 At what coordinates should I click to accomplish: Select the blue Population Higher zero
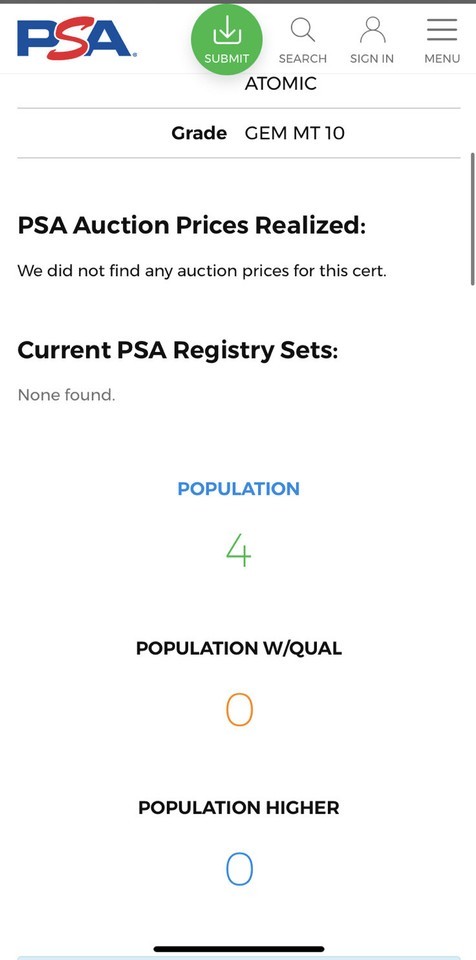pos(239,869)
